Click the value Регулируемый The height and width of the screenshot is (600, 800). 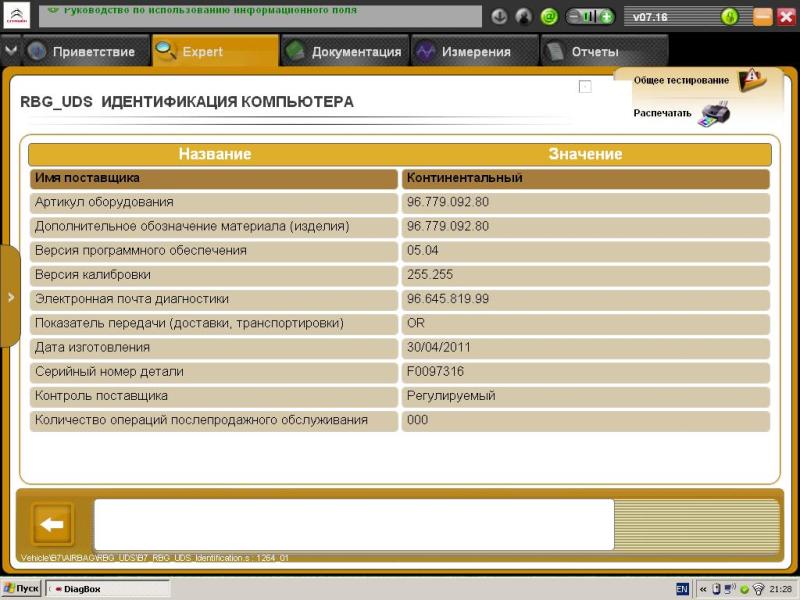[451, 396]
